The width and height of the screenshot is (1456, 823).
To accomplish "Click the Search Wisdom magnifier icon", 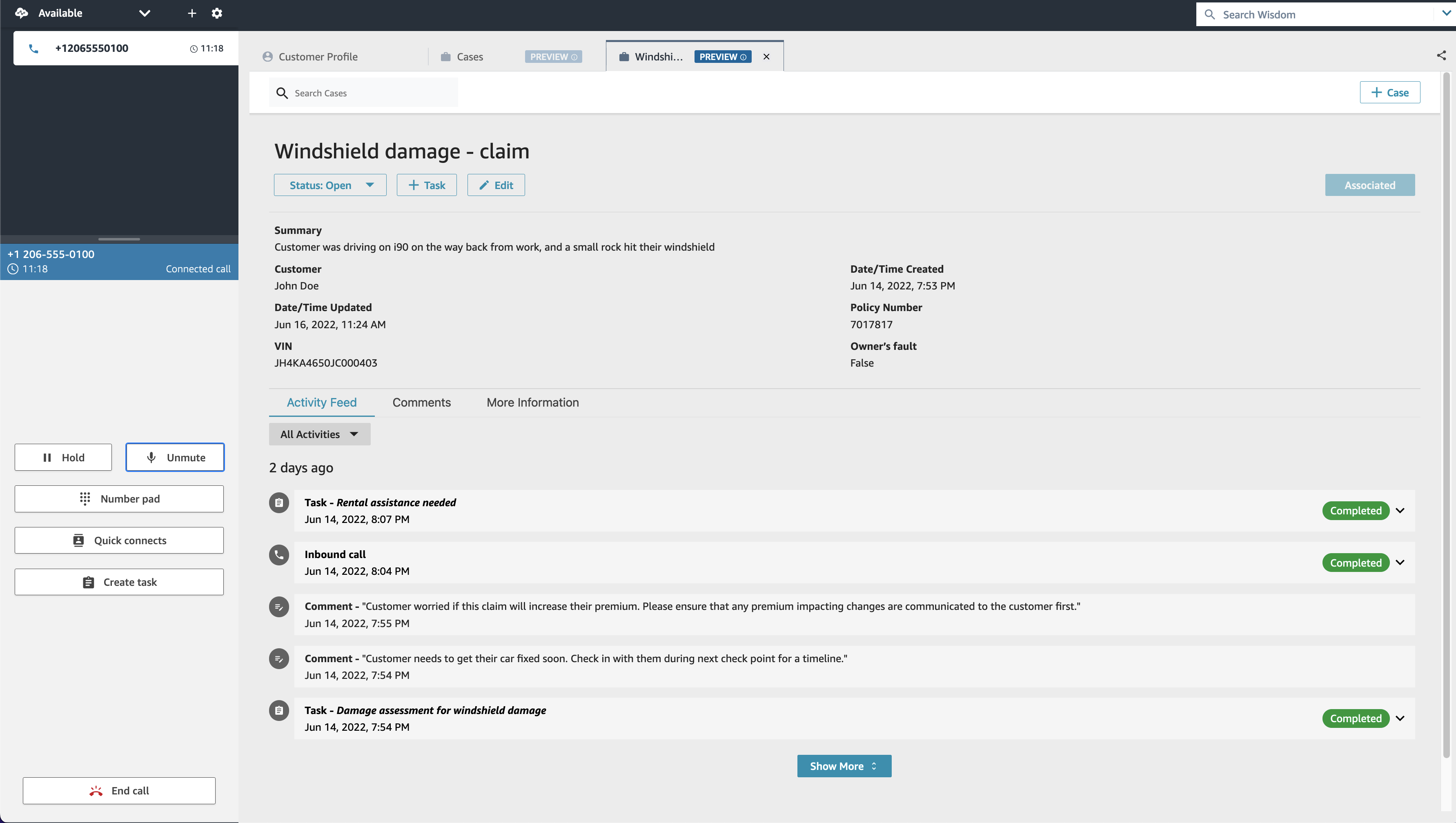I will pyautogui.click(x=1210, y=14).
